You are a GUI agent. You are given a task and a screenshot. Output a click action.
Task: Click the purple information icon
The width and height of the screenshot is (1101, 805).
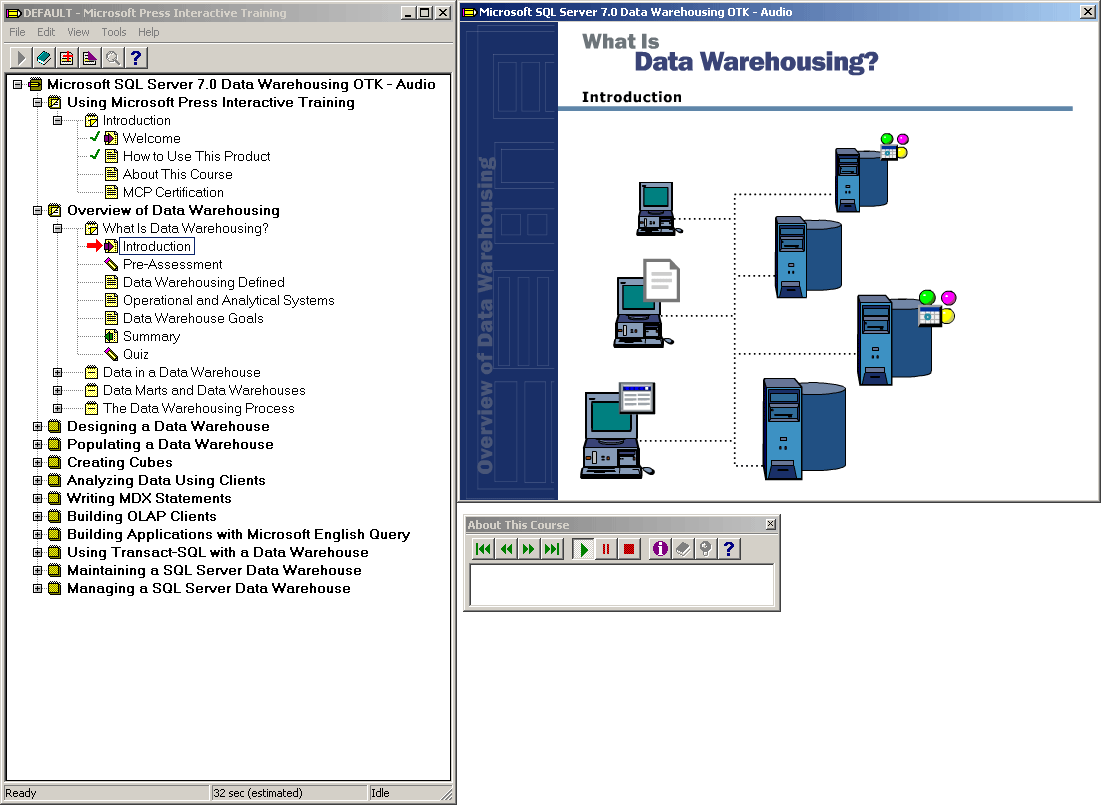(x=660, y=549)
